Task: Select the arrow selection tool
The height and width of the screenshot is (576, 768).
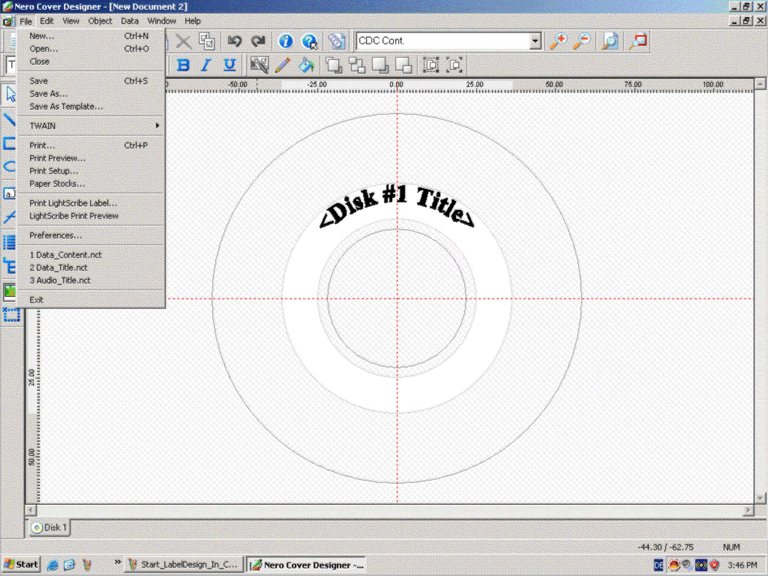Action: pos(10,94)
